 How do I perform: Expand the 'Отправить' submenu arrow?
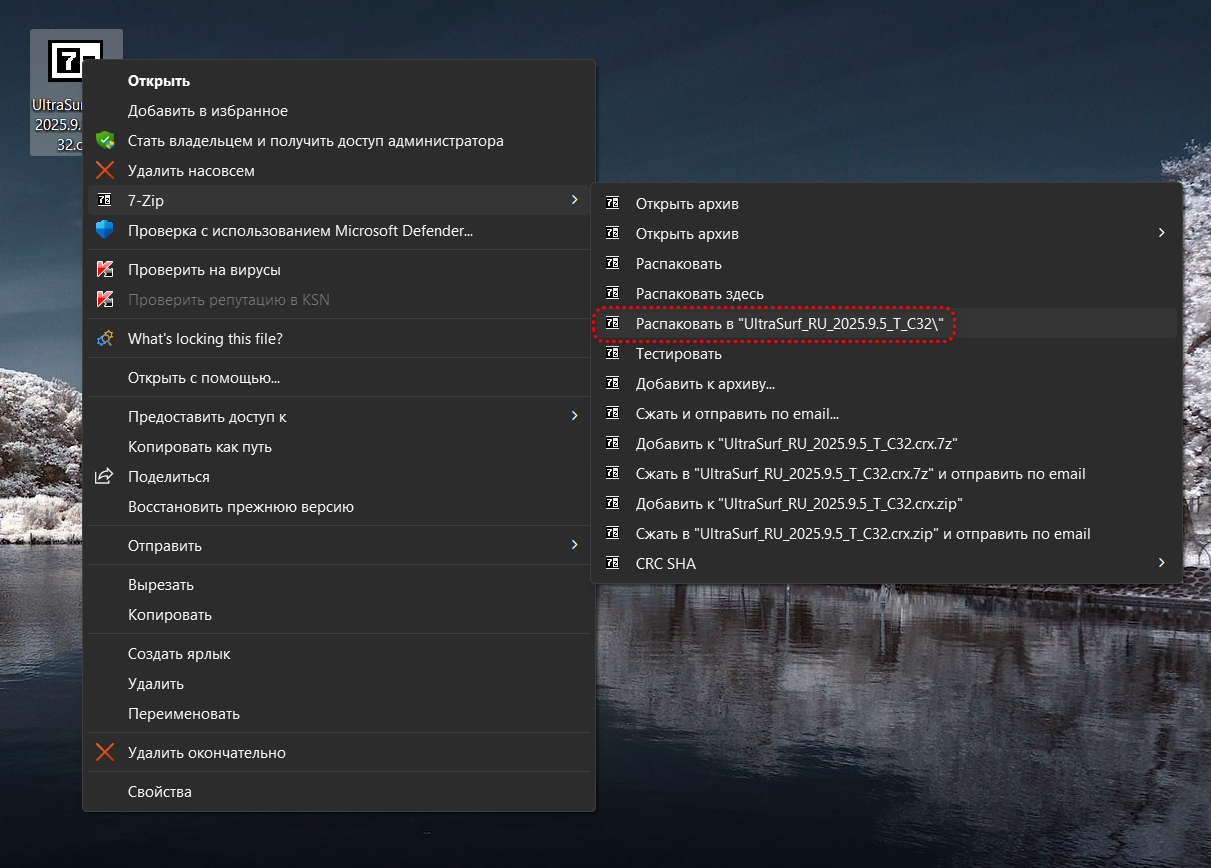(x=574, y=545)
